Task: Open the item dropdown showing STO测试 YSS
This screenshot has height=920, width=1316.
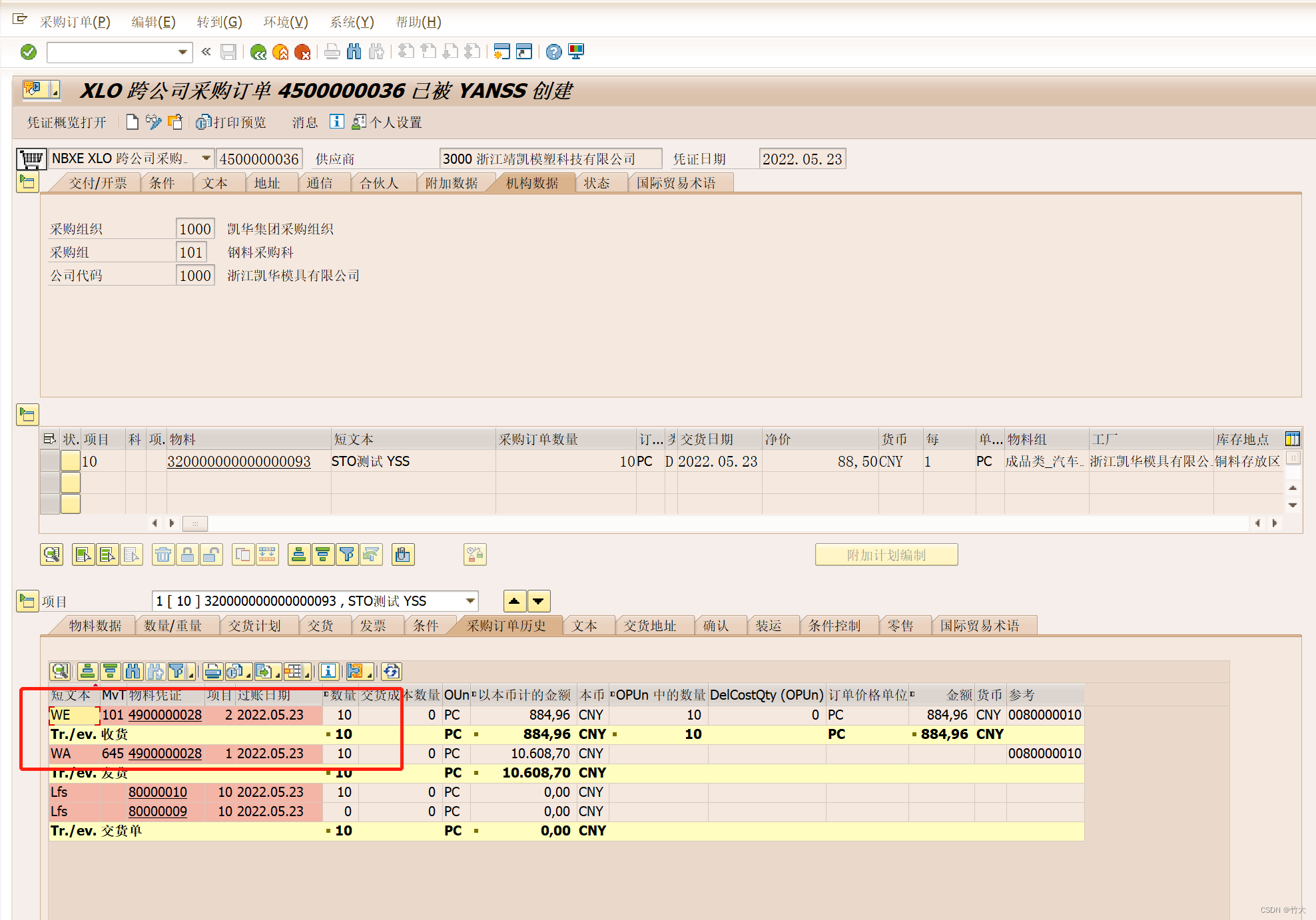Action: [470, 600]
